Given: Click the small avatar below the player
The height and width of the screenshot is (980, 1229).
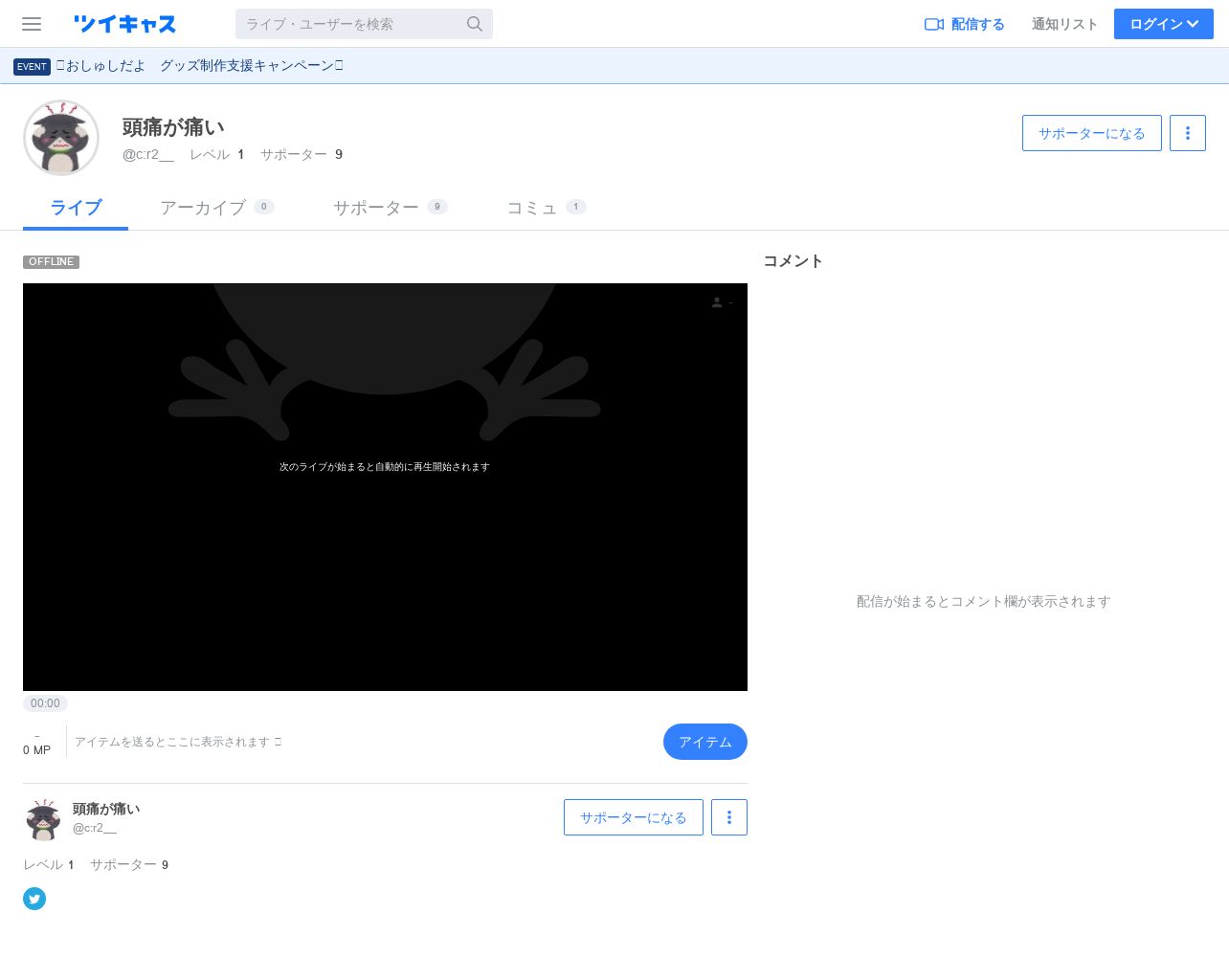Looking at the screenshot, I should [x=43, y=818].
